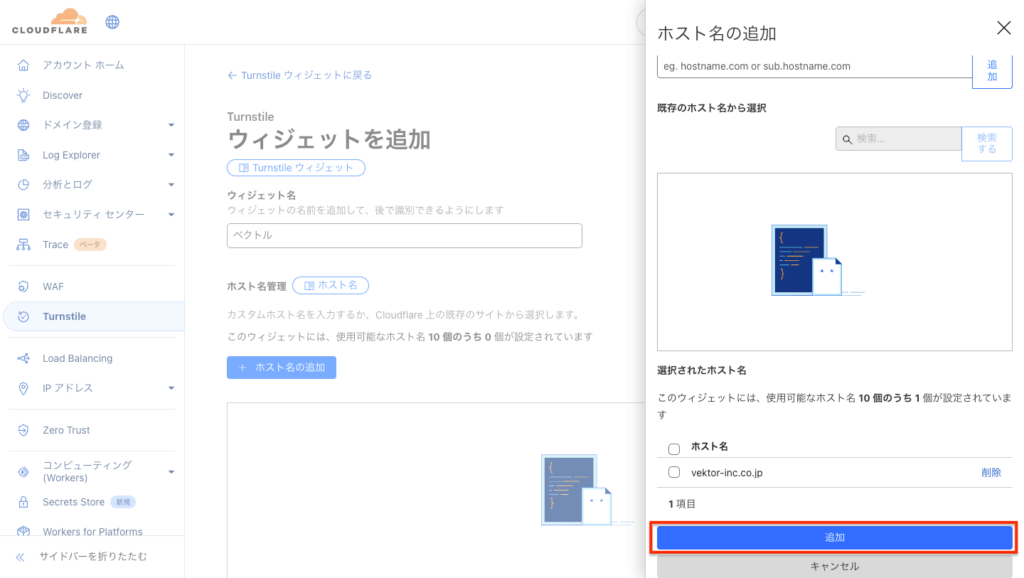1024x578 pixels.
Task: Click the ホスト名の追加 button
Action: click(x=281, y=368)
